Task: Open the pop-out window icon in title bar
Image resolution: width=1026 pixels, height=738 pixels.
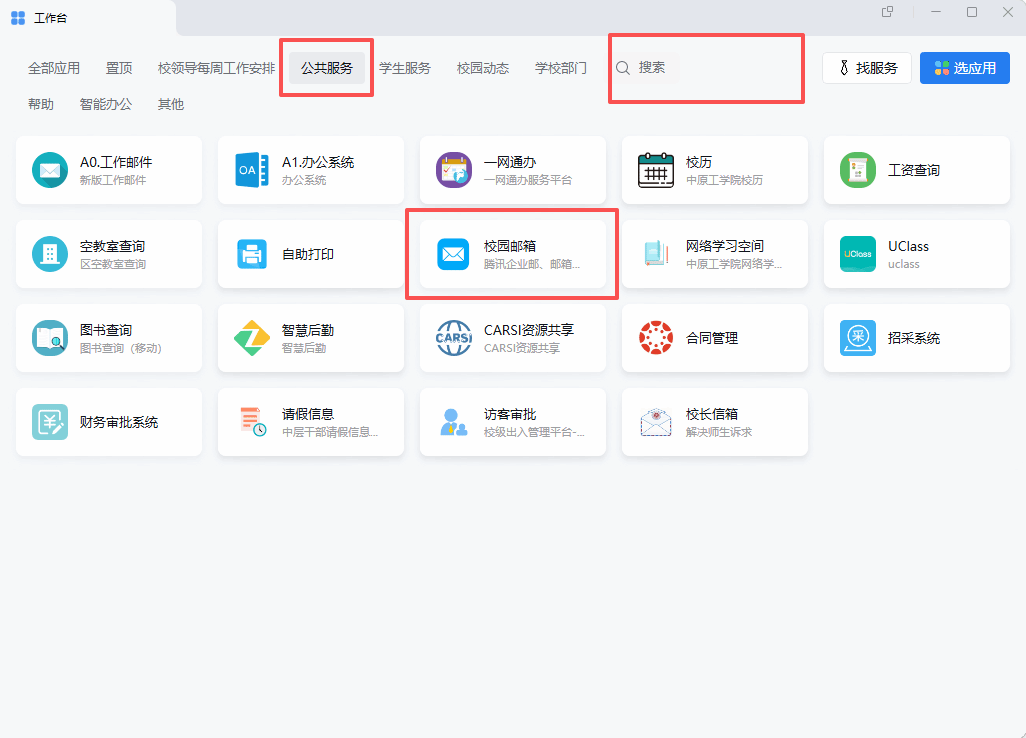Action: [x=887, y=12]
